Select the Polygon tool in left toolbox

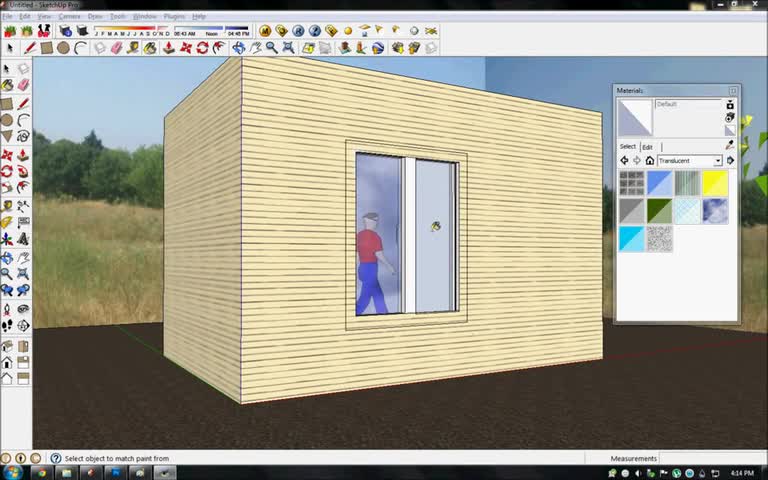coord(7,136)
